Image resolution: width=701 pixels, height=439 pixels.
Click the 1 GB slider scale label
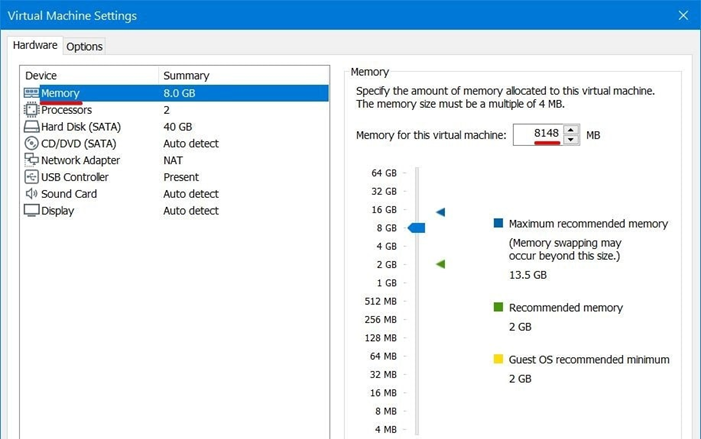pos(386,283)
